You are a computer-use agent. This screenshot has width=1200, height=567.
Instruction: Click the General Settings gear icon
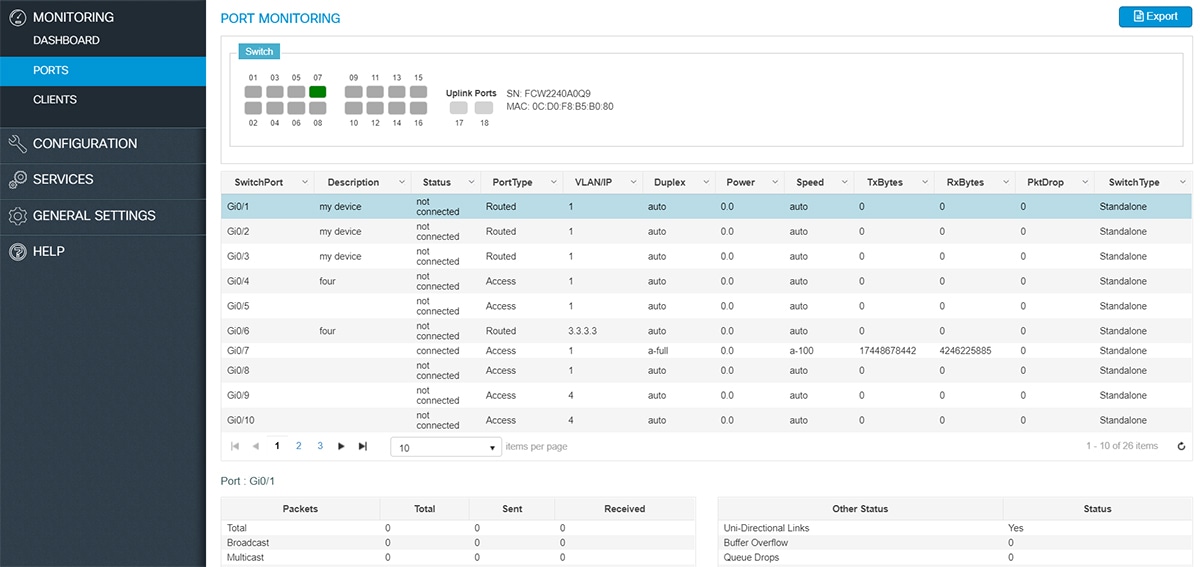[x=17, y=216]
